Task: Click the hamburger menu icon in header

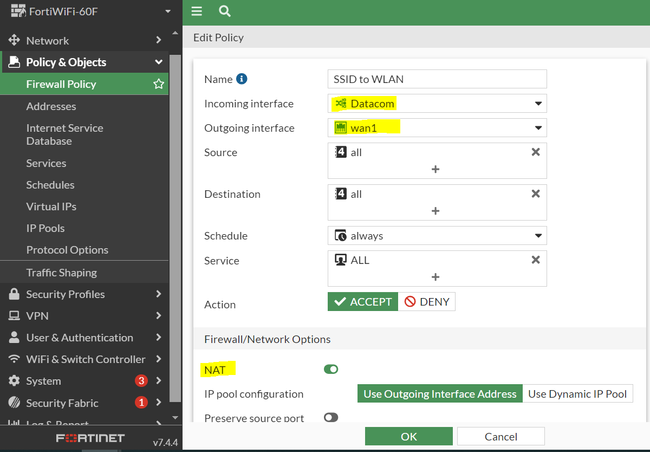Action: click(x=196, y=11)
